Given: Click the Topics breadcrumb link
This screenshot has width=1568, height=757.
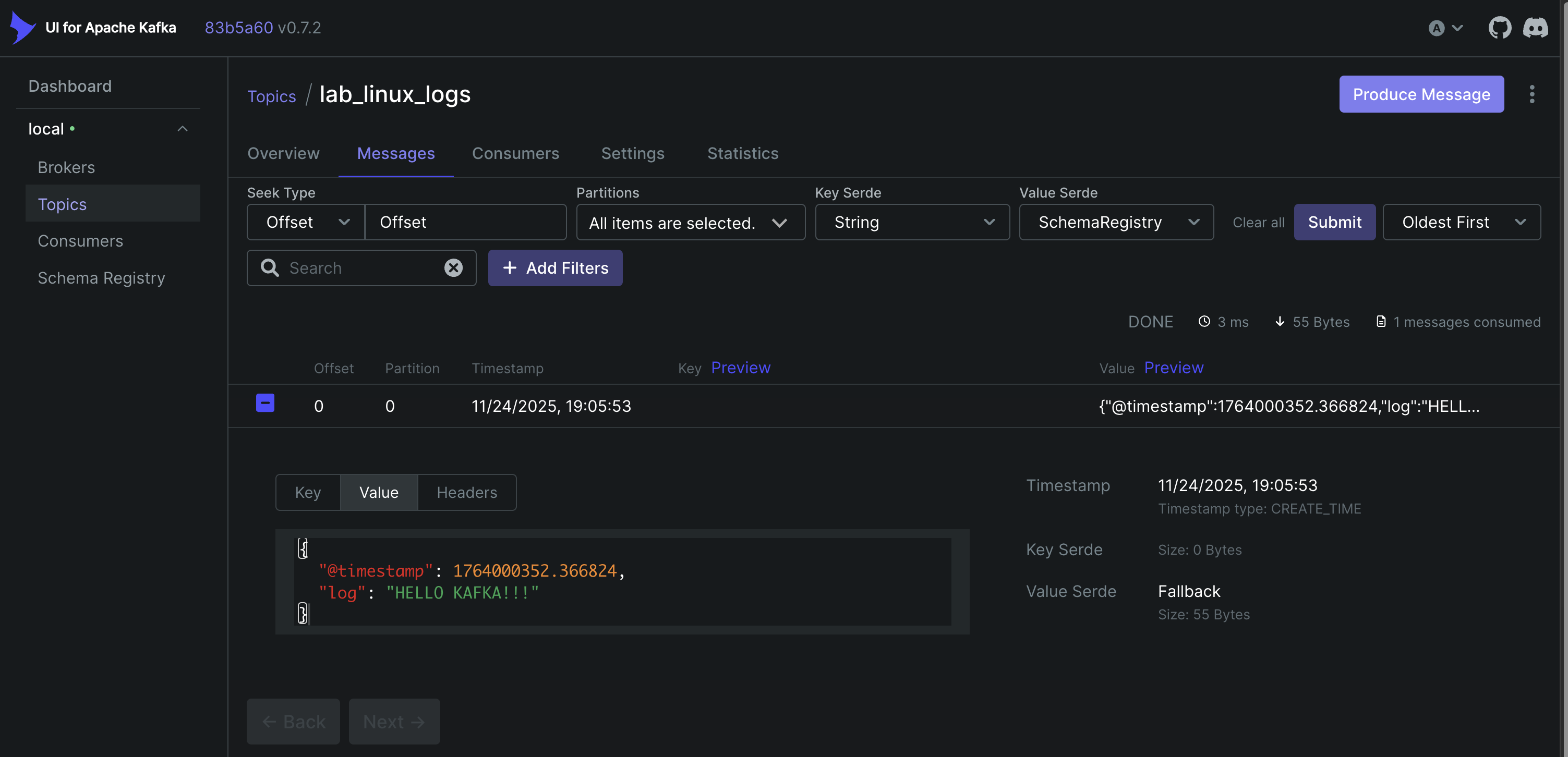Looking at the screenshot, I should (271, 96).
